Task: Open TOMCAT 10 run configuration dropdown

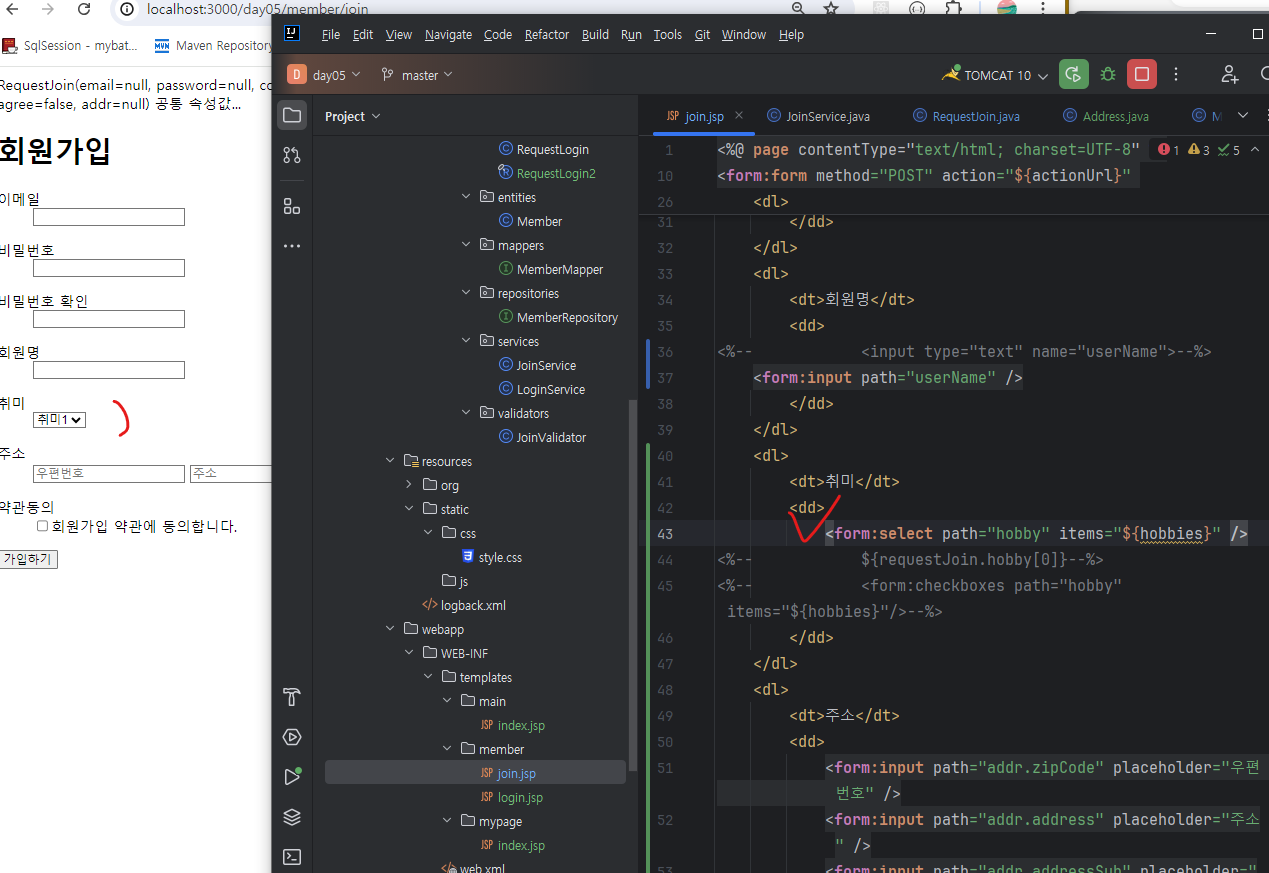Action: click(x=995, y=75)
